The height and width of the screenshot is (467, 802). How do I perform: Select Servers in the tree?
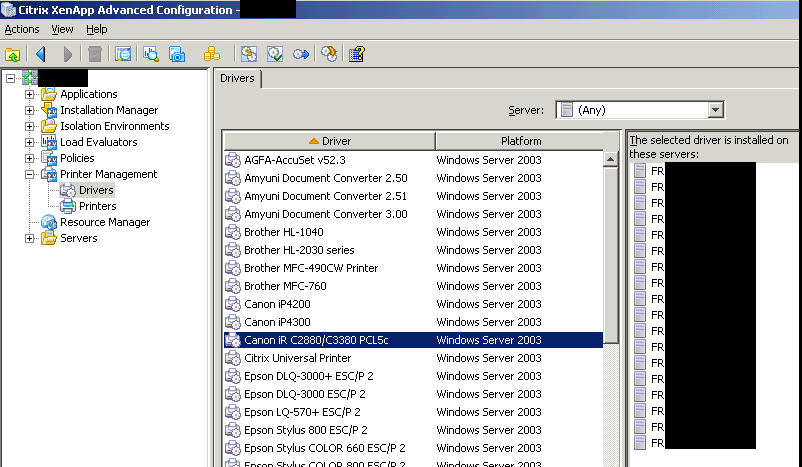tap(78, 238)
